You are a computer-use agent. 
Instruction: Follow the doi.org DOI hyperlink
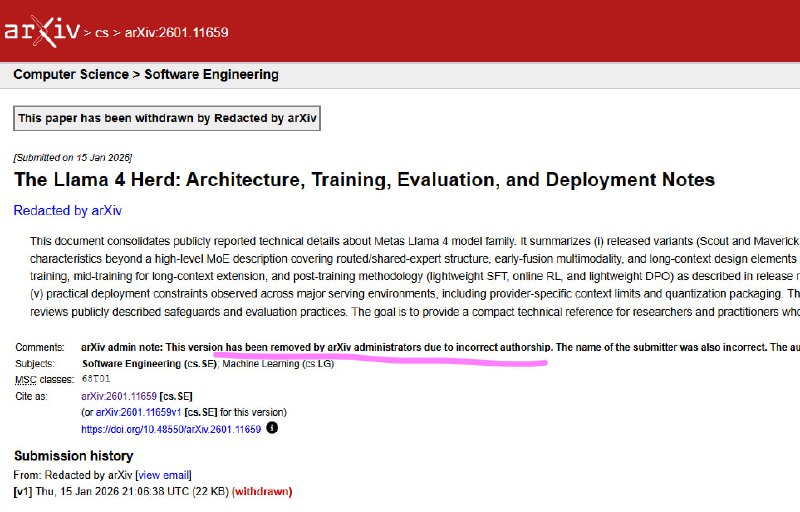tap(171, 429)
